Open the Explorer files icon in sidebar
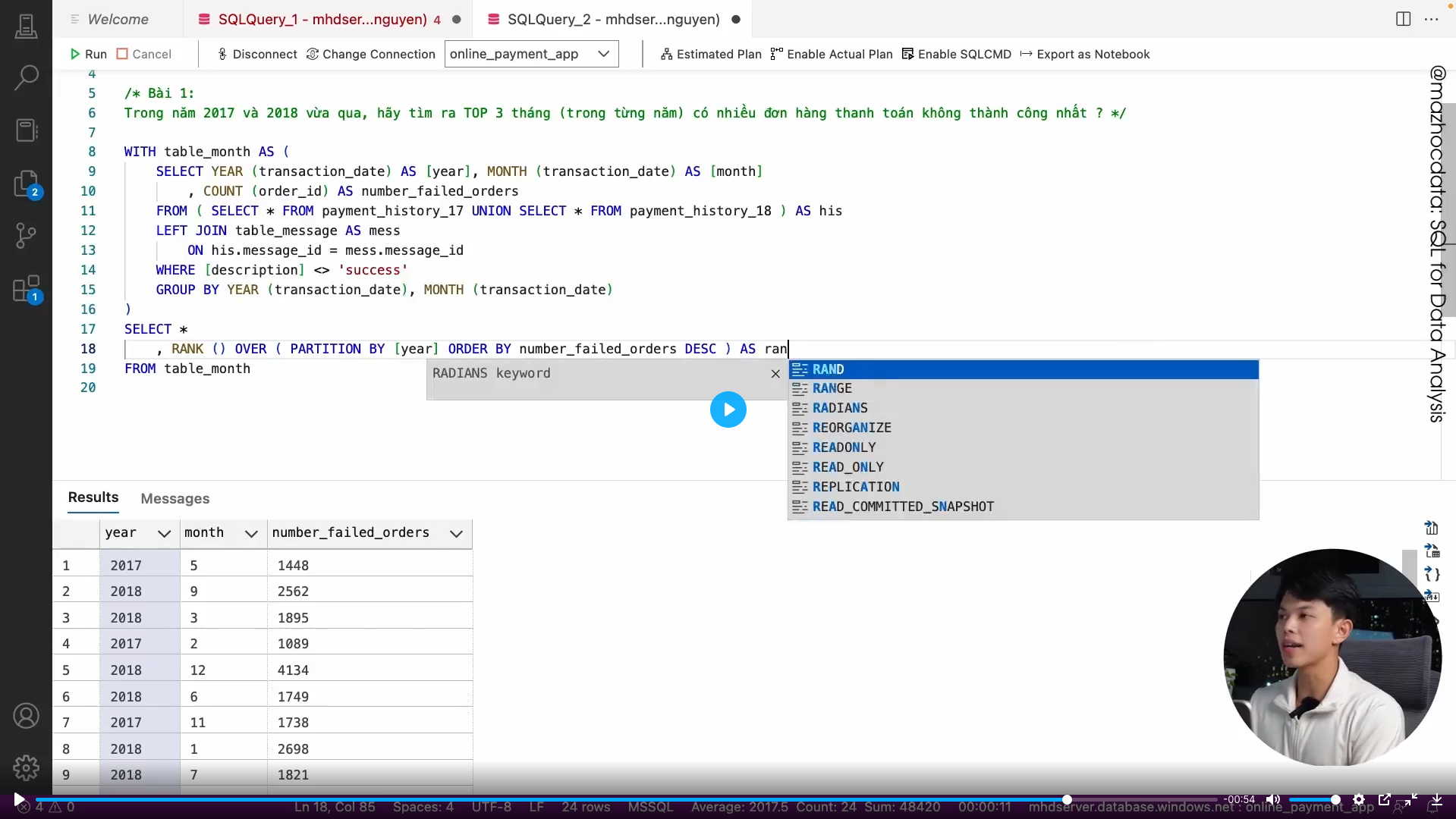This screenshot has width=1456, height=819. (x=26, y=184)
